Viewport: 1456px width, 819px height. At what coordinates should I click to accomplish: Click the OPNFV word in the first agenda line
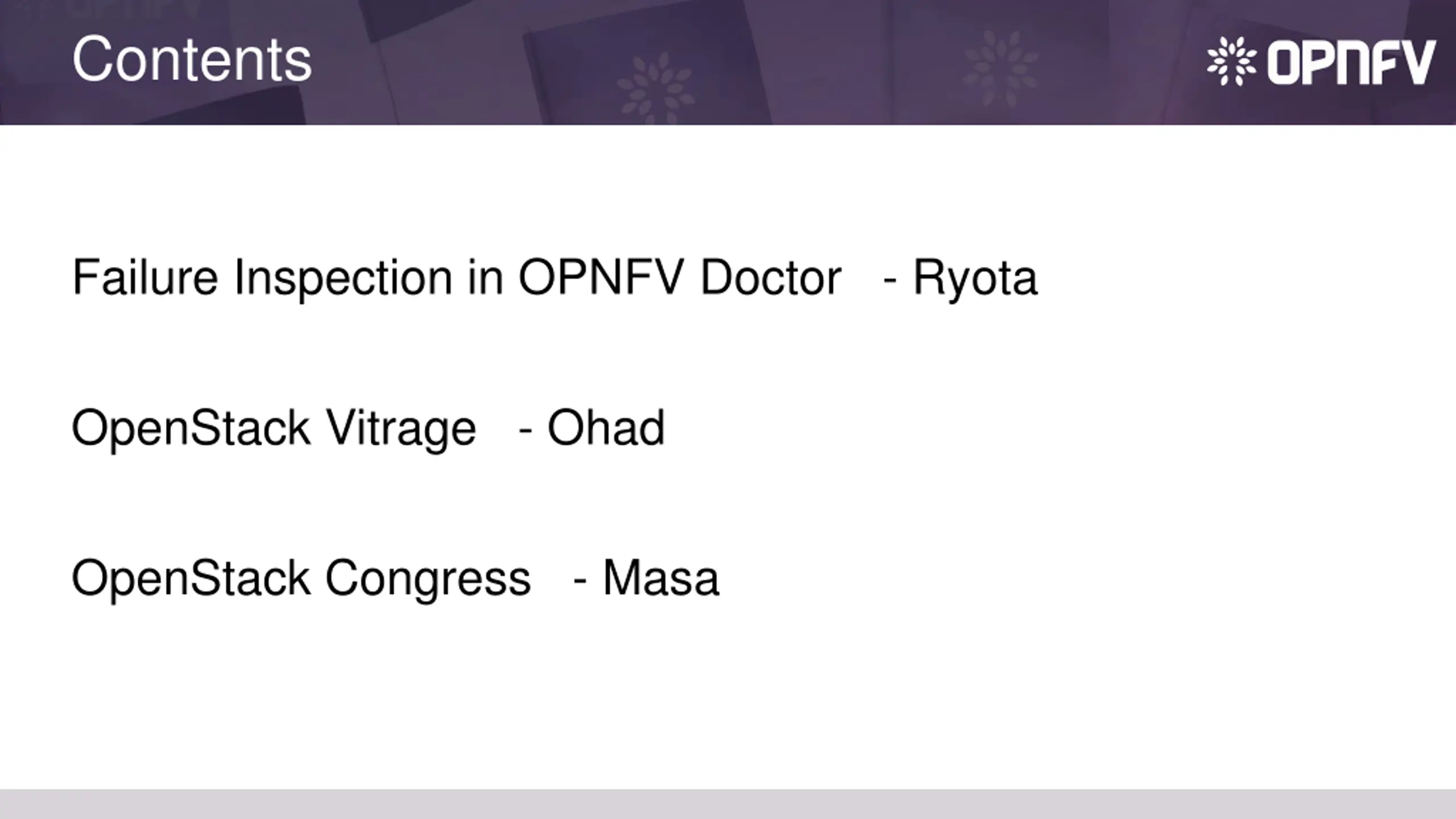601,278
